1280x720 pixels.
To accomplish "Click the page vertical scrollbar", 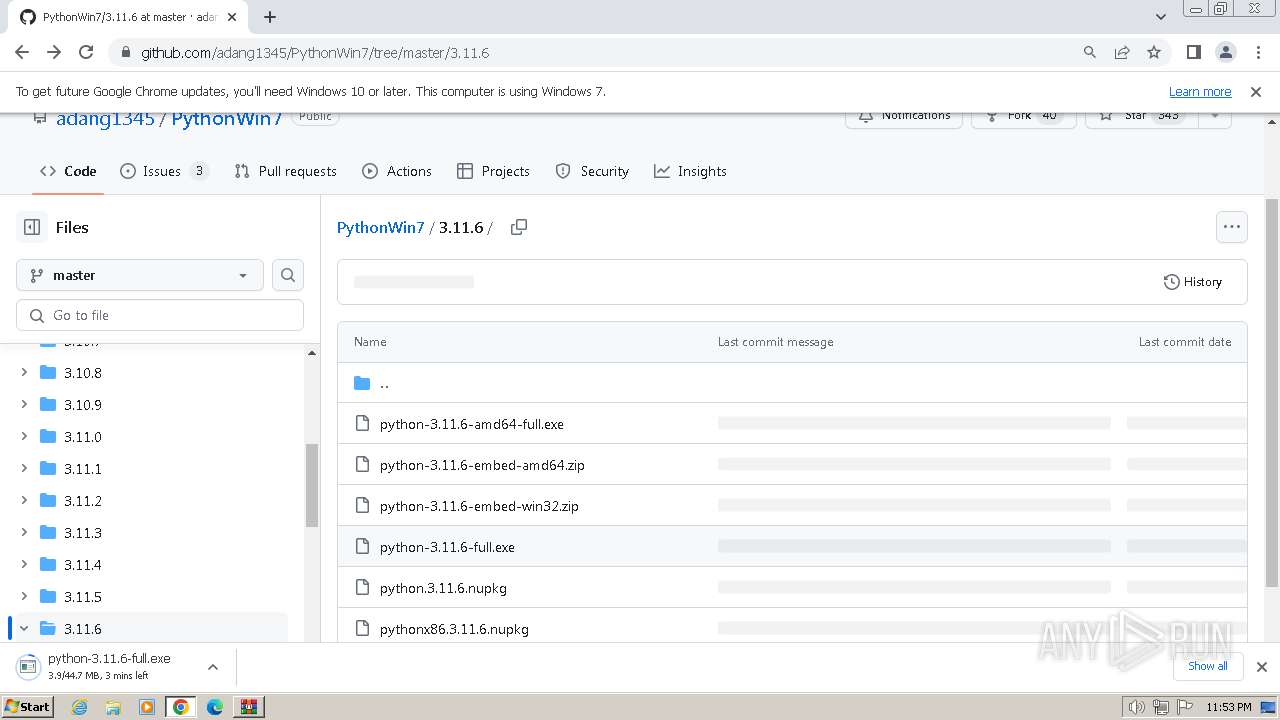I will coord(1272,393).
